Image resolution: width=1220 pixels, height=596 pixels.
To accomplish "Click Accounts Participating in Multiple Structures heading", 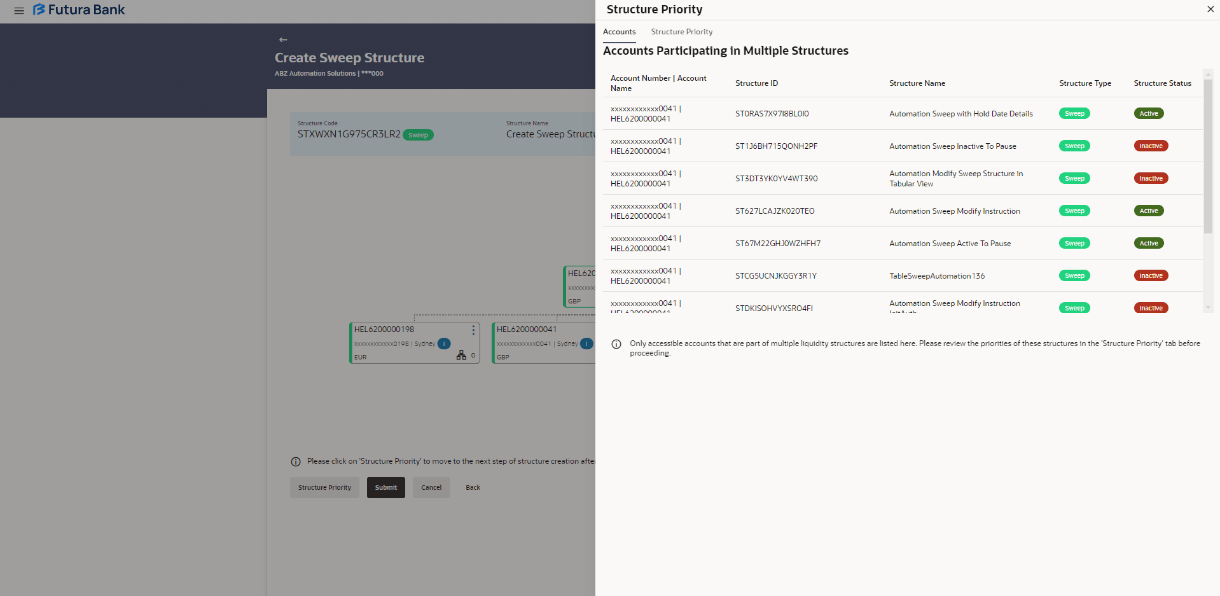I will pos(726,50).
